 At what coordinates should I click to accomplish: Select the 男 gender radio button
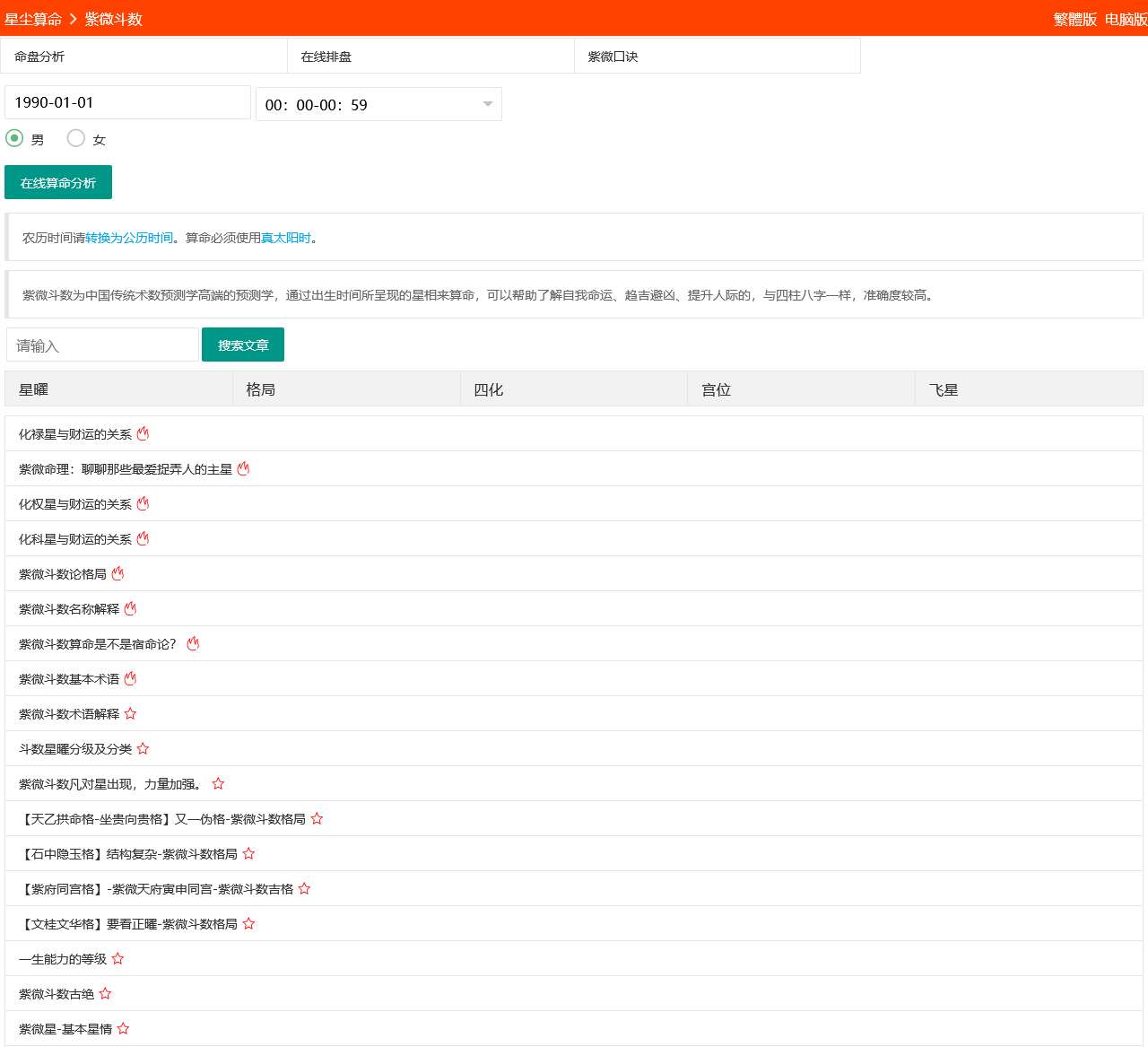tap(14, 138)
